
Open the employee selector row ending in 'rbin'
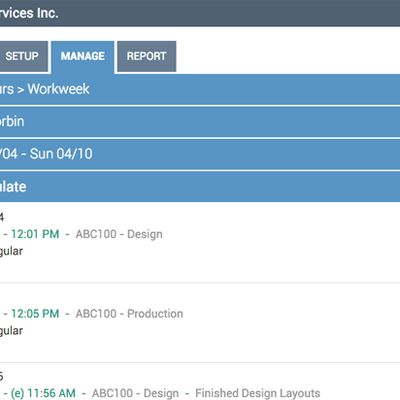(200, 122)
